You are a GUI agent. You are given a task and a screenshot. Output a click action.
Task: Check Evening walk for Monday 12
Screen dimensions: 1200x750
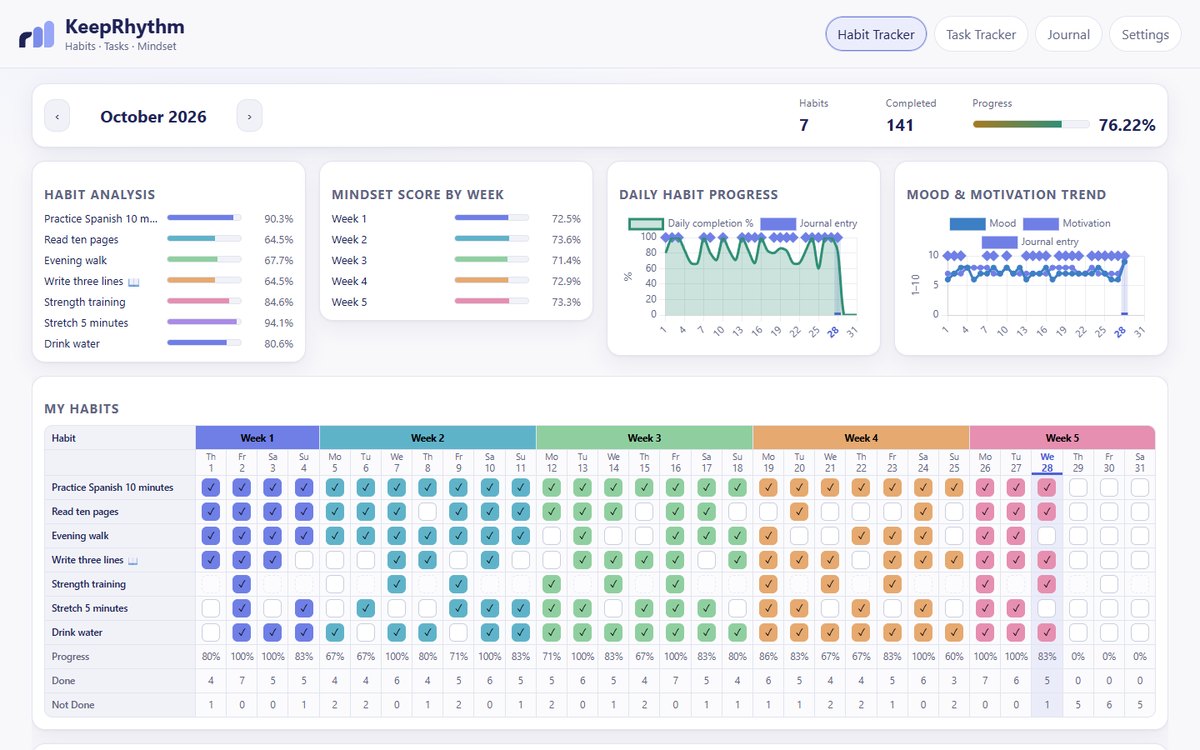[x=552, y=536]
